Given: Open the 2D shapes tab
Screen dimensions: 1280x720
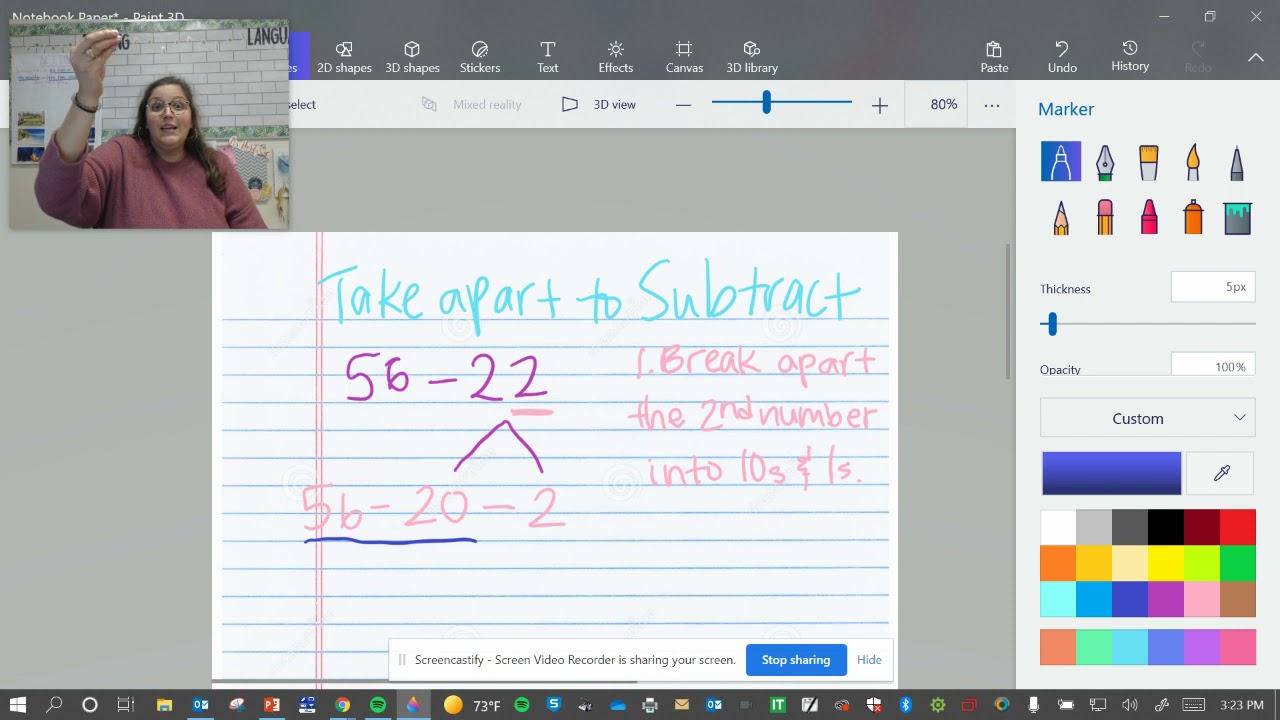Looking at the screenshot, I should (344, 57).
